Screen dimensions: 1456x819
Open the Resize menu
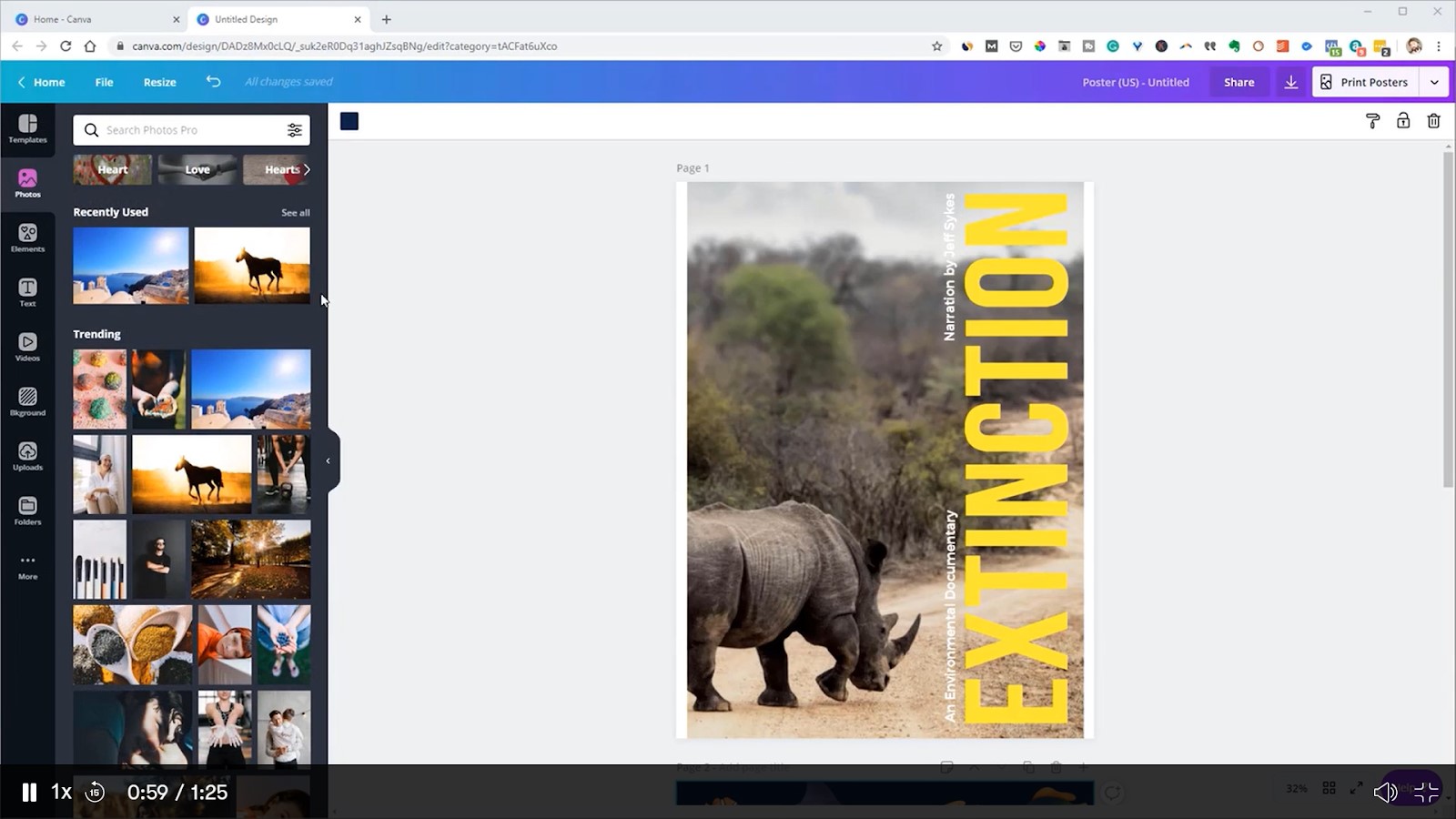click(159, 82)
